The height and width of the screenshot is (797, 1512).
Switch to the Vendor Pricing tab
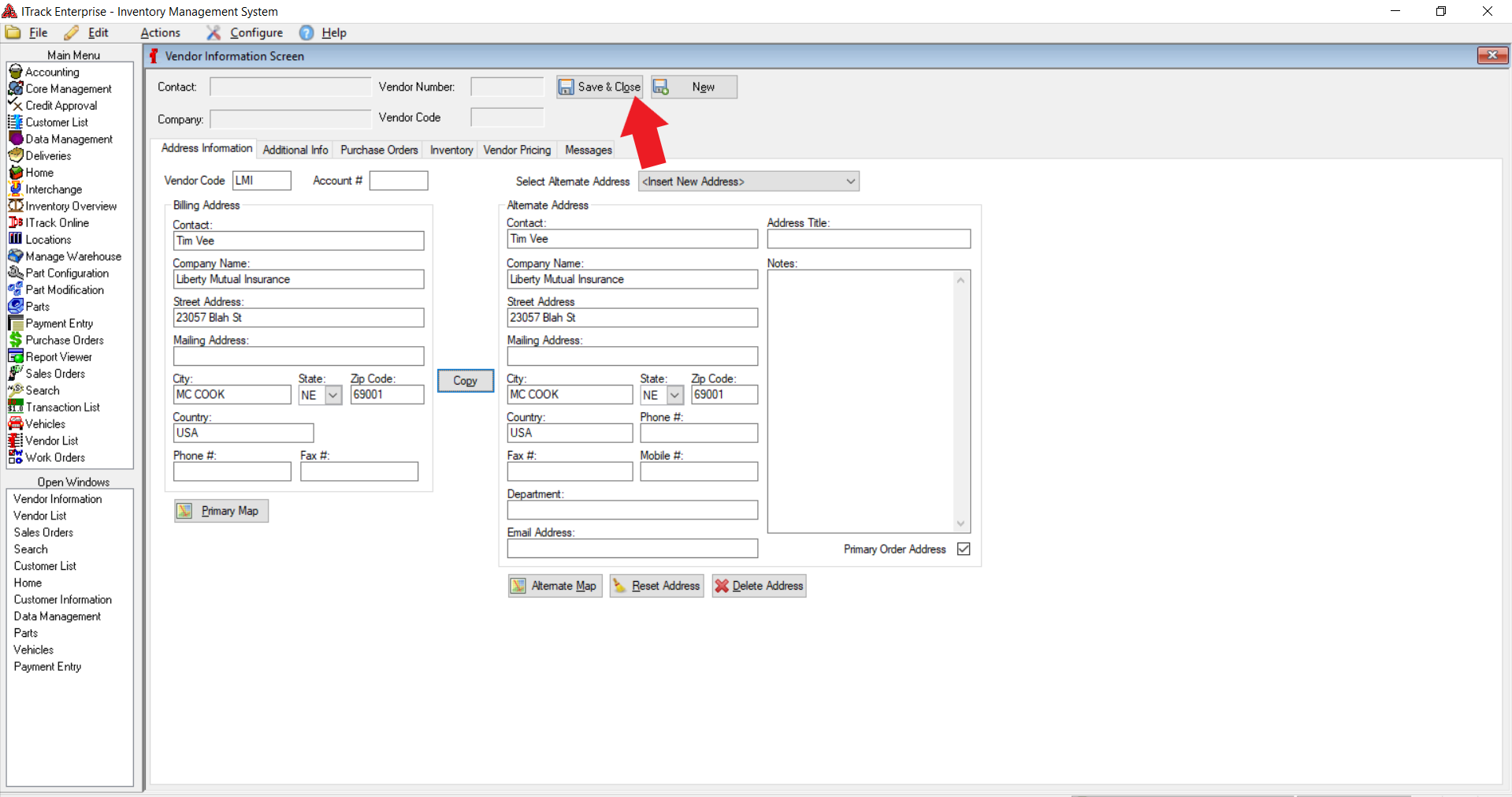517,151
